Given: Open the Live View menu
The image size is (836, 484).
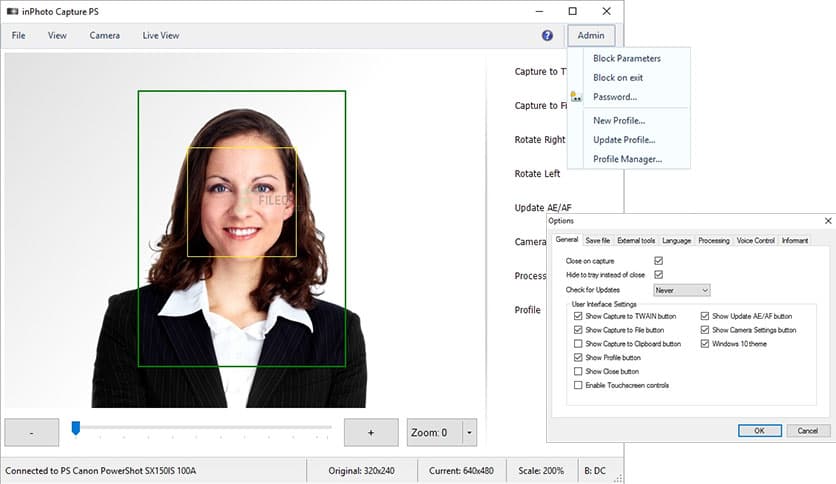Looking at the screenshot, I should pyautogui.click(x=160, y=35).
